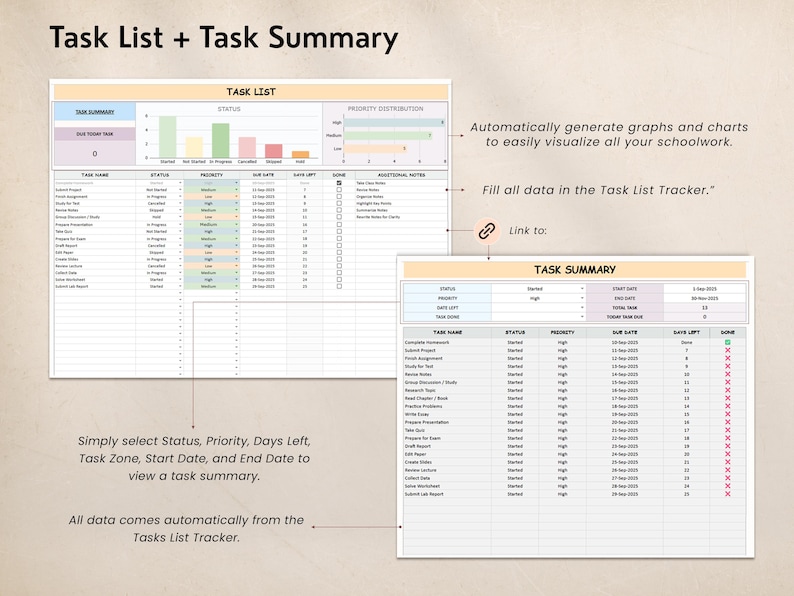Click the Medium bar in Priority Distribution chart
794x596 pixels.
pos(387,136)
